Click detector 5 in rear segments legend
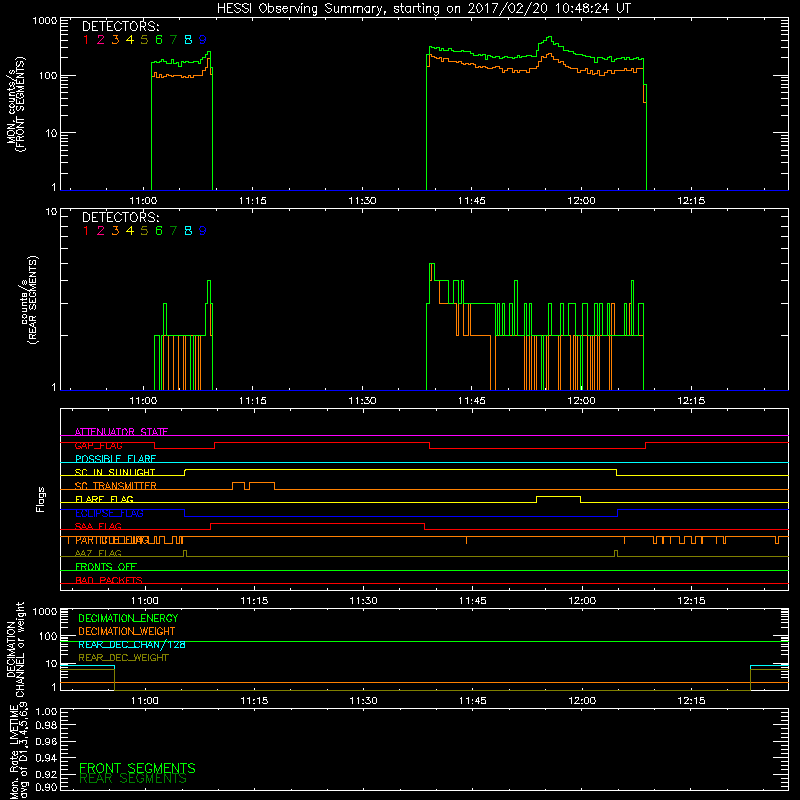Screen dimensions: 800x800 pyautogui.click(x=144, y=231)
